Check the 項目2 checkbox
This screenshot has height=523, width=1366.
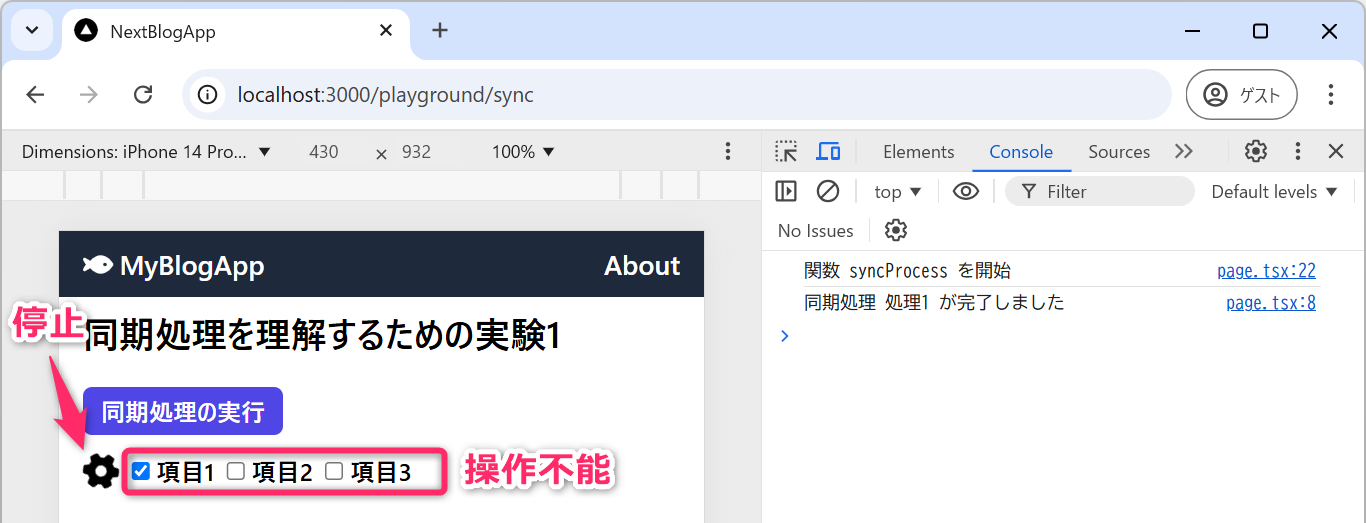pyautogui.click(x=236, y=471)
